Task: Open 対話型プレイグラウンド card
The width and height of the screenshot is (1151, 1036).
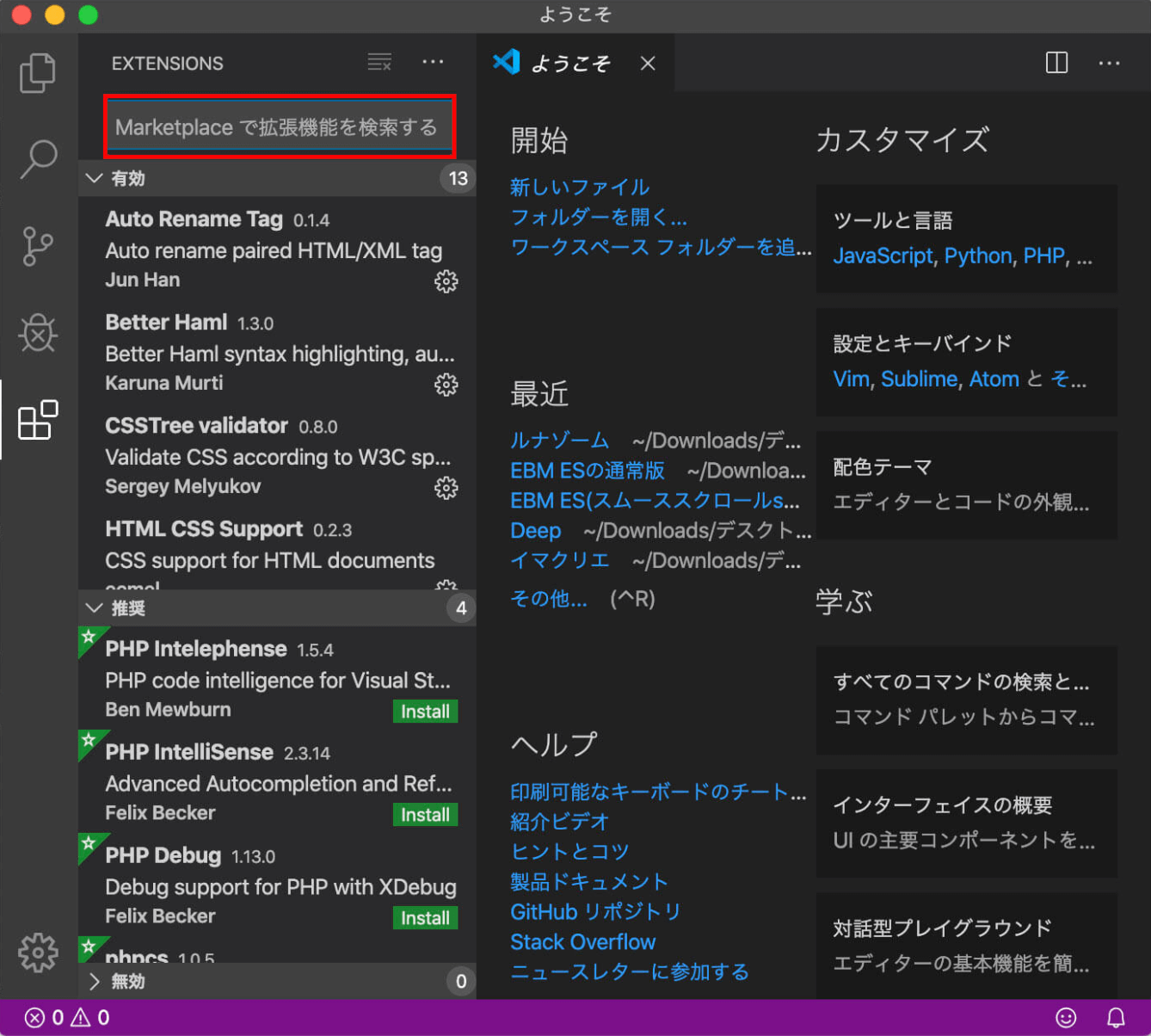Action: 967,944
